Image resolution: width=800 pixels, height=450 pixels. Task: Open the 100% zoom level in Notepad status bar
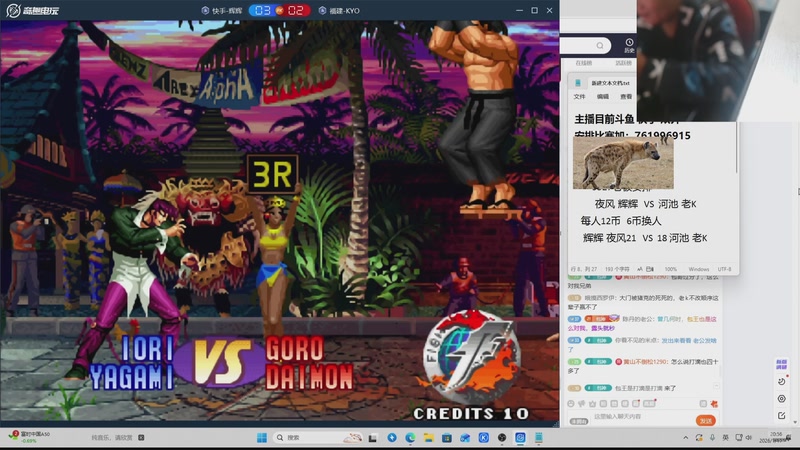click(670, 269)
